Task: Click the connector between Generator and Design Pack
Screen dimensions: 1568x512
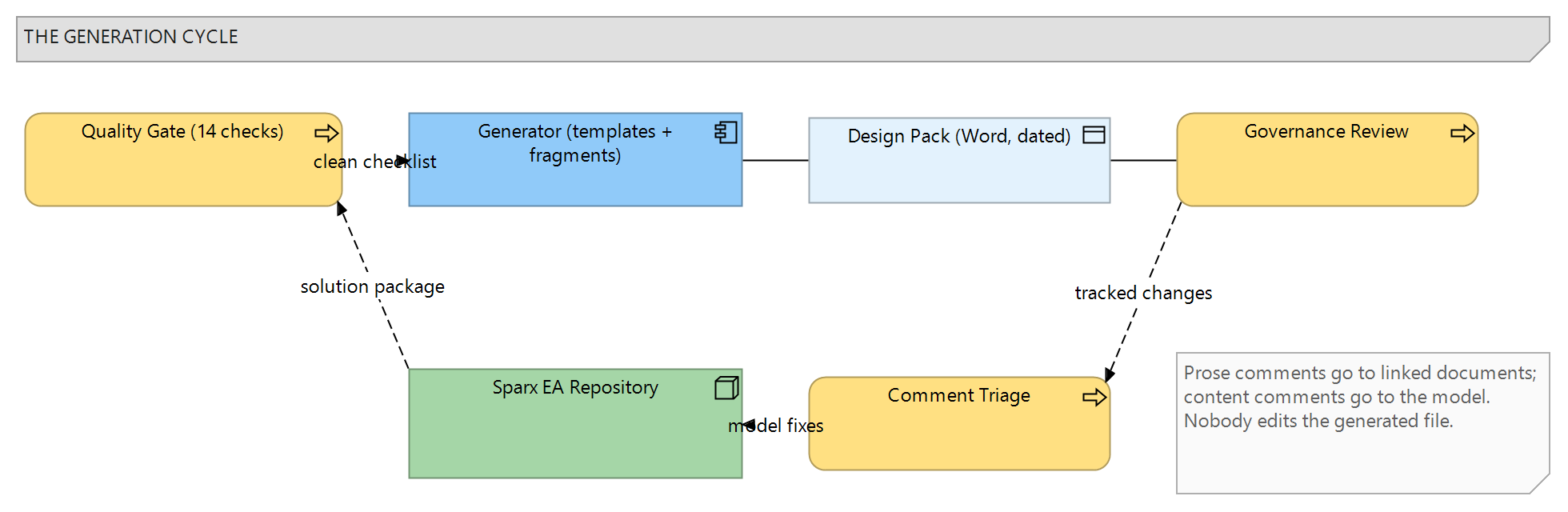Action: click(775, 160)
